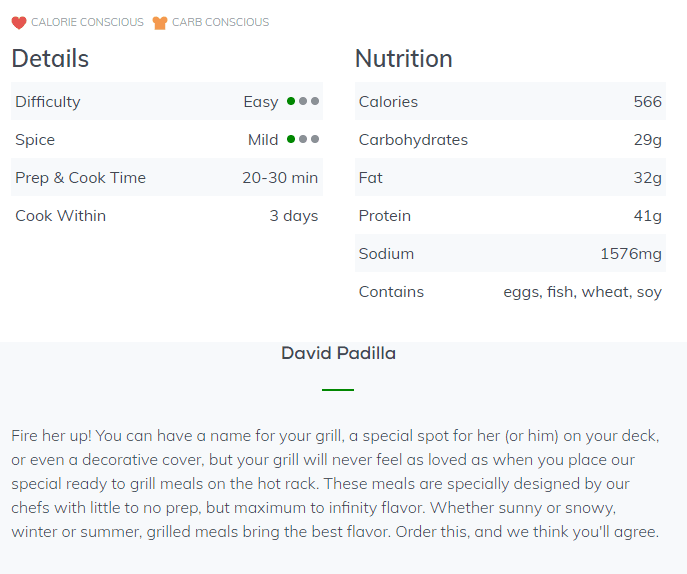
Task: Select the CALORIE CONSCIOUS tag label
Action: [x=87, y=22]
